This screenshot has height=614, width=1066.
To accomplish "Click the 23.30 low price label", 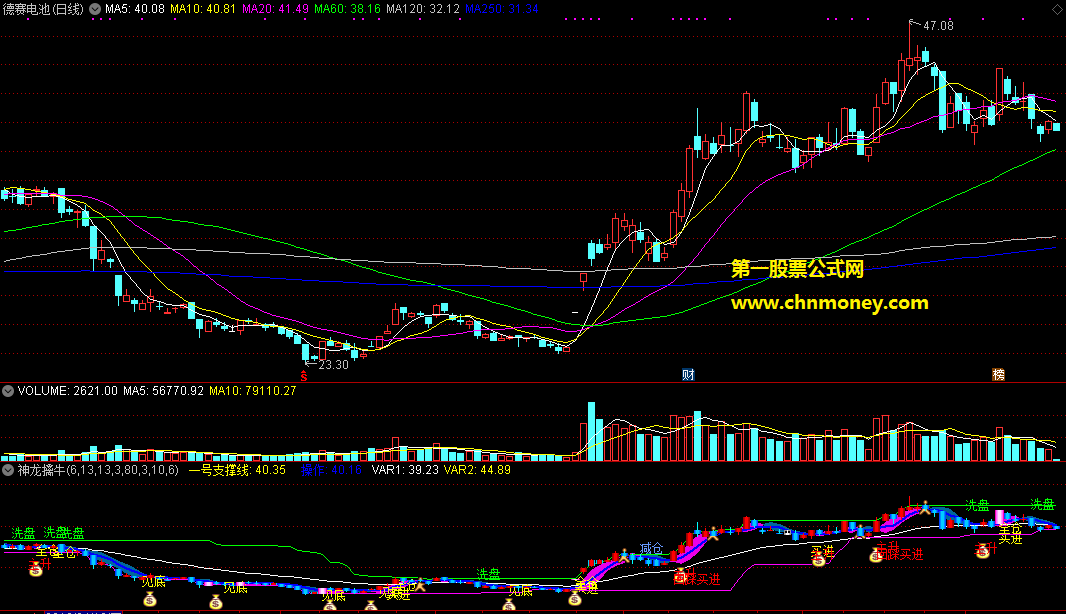I will click(333, 365).
